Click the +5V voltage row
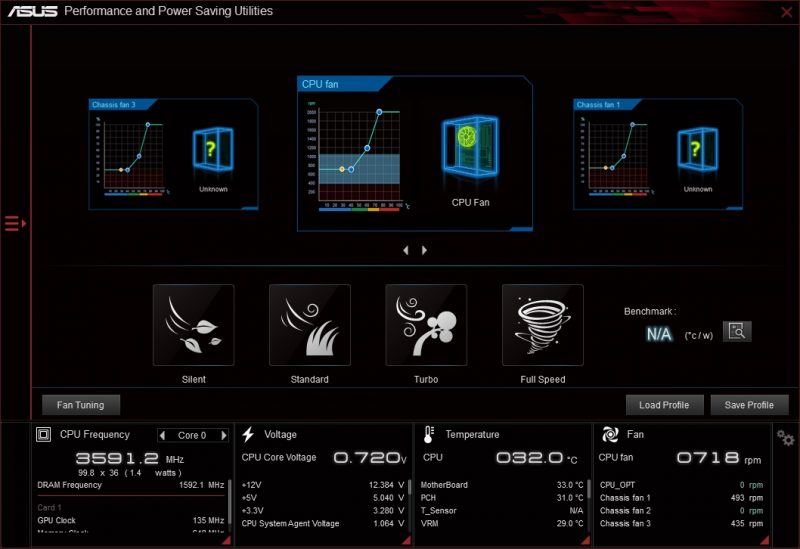800x549 pixels. (322, 497)
